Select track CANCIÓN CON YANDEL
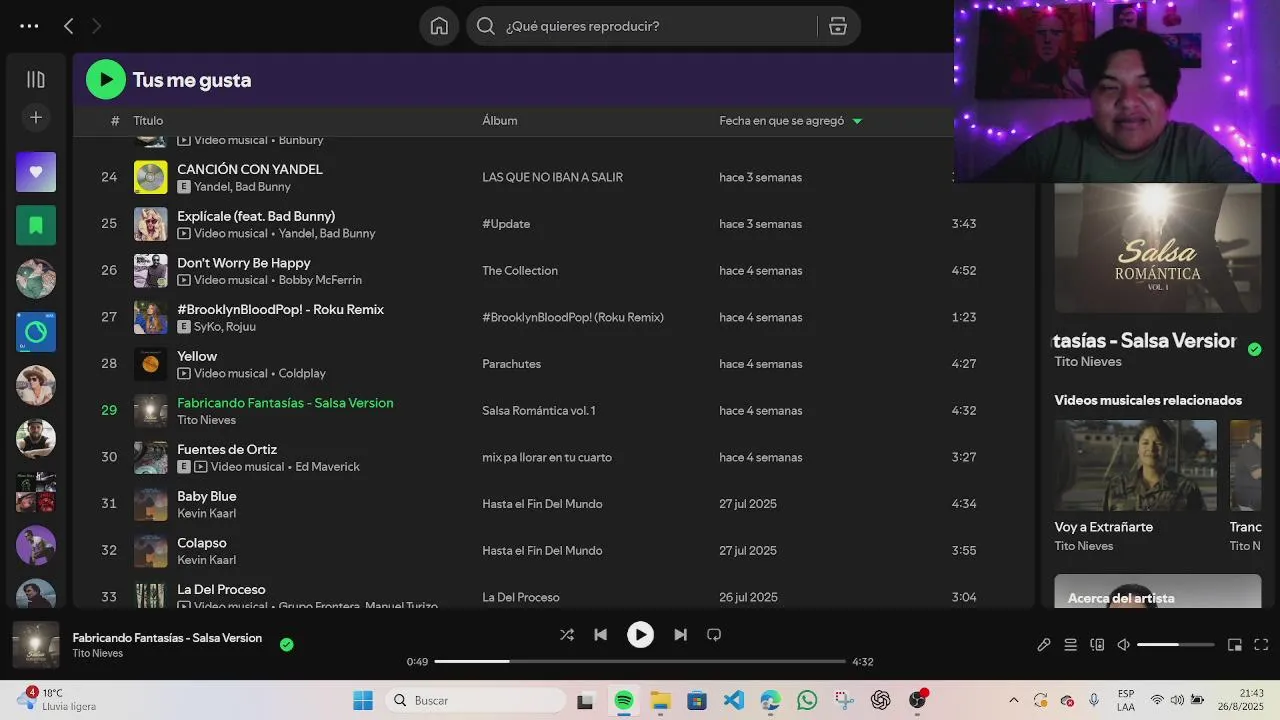The width and height of the screenshot is (1280, 720). click(250, 170)
